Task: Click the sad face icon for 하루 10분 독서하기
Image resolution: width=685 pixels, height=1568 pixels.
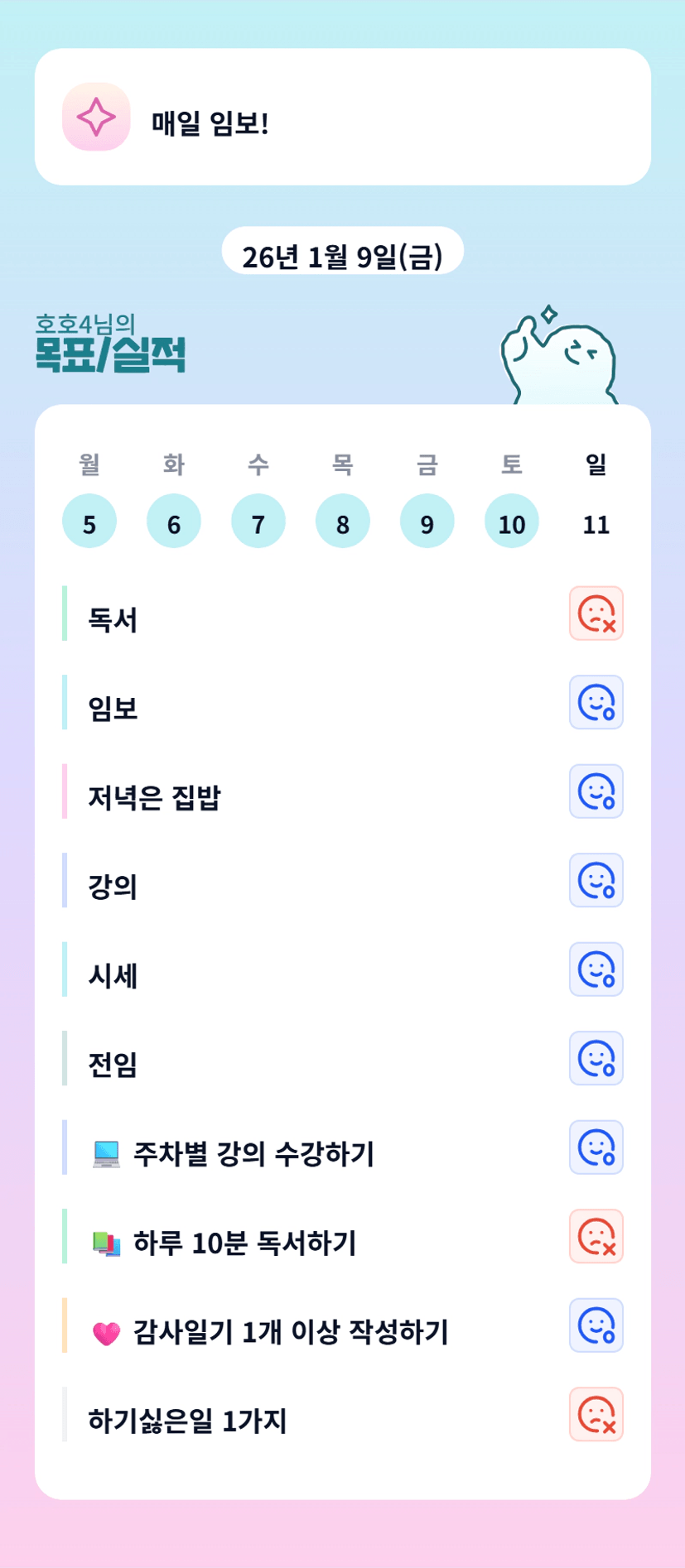Action: pos(596,1237)
